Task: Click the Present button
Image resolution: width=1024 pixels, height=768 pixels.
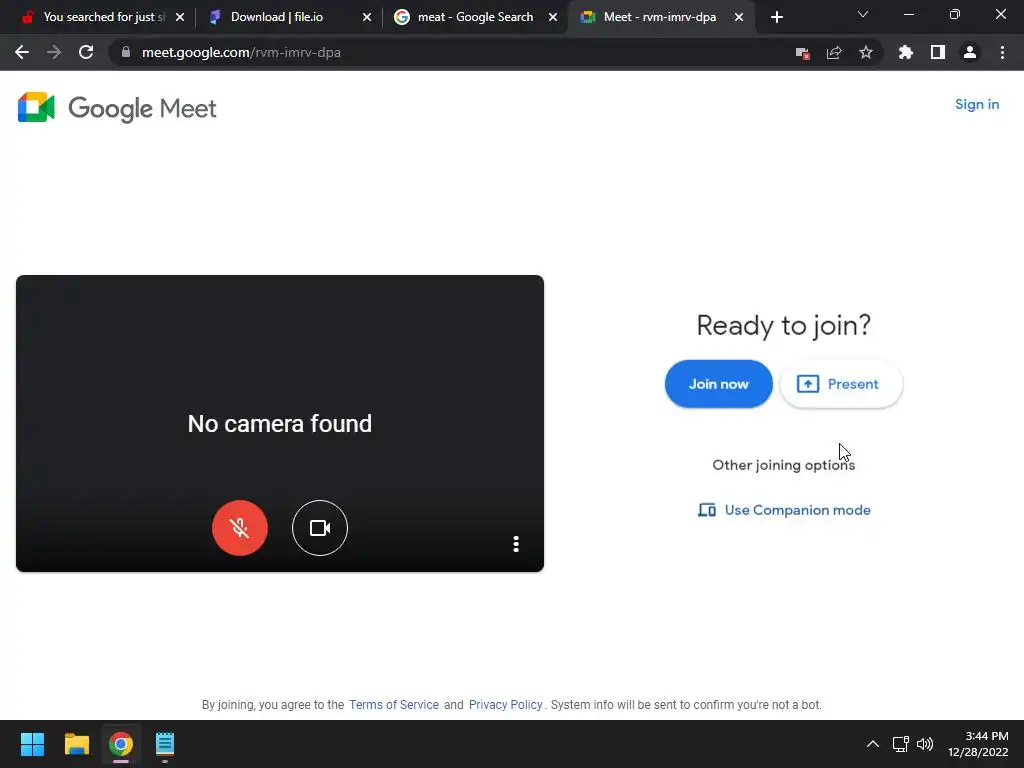Action: coord(841,384)
